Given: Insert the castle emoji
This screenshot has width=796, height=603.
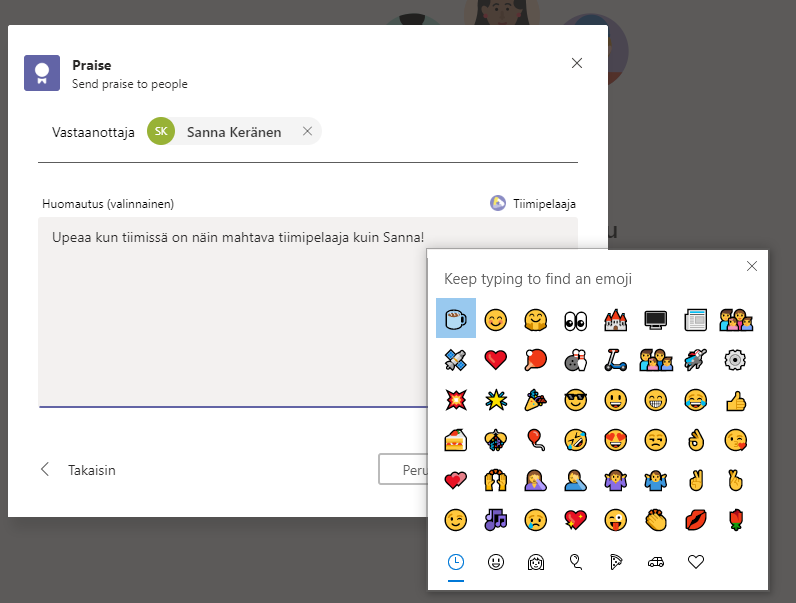Looking at the screenshot, I should pos(615,319).
